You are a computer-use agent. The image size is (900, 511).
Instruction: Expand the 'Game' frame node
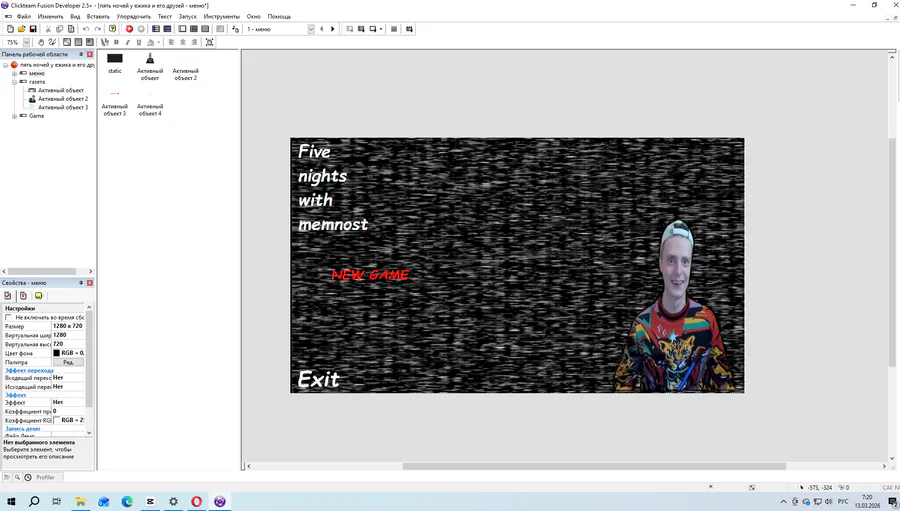tap(14, 116)
